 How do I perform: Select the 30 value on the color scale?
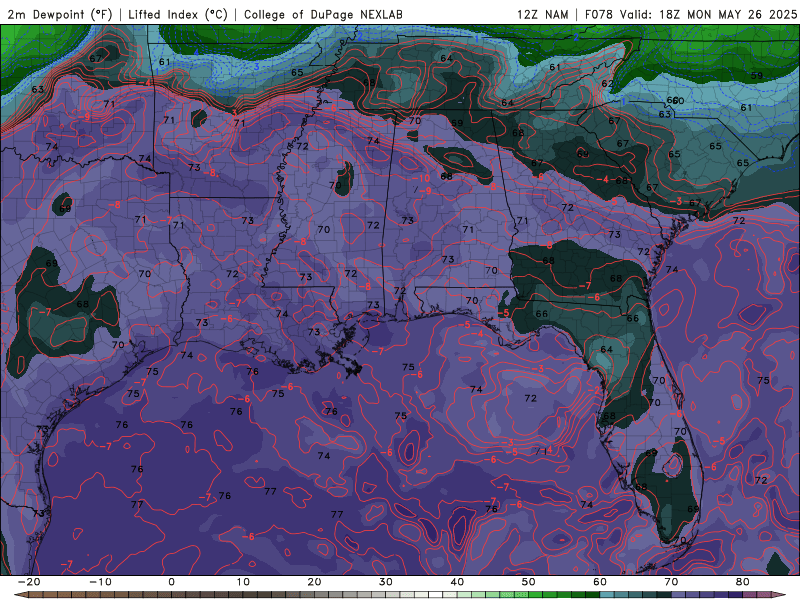click(x=386, y=582)
